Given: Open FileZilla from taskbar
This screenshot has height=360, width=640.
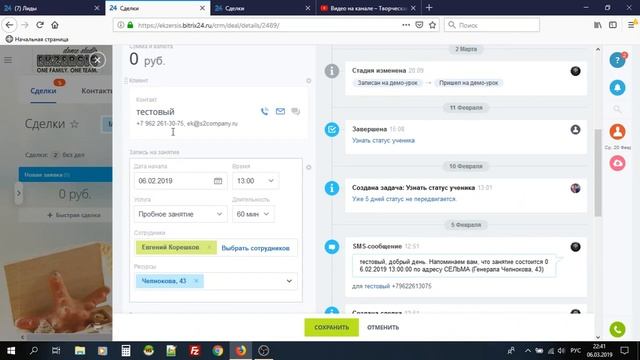Looking at the screenshot, I should 195,351.
